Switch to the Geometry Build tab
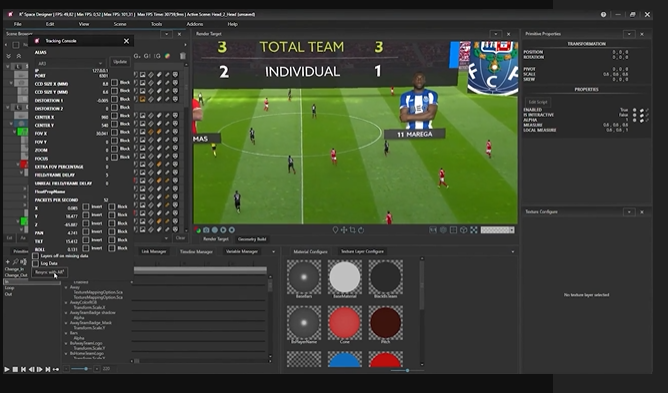Screen dimensions: 668x393 252,239
